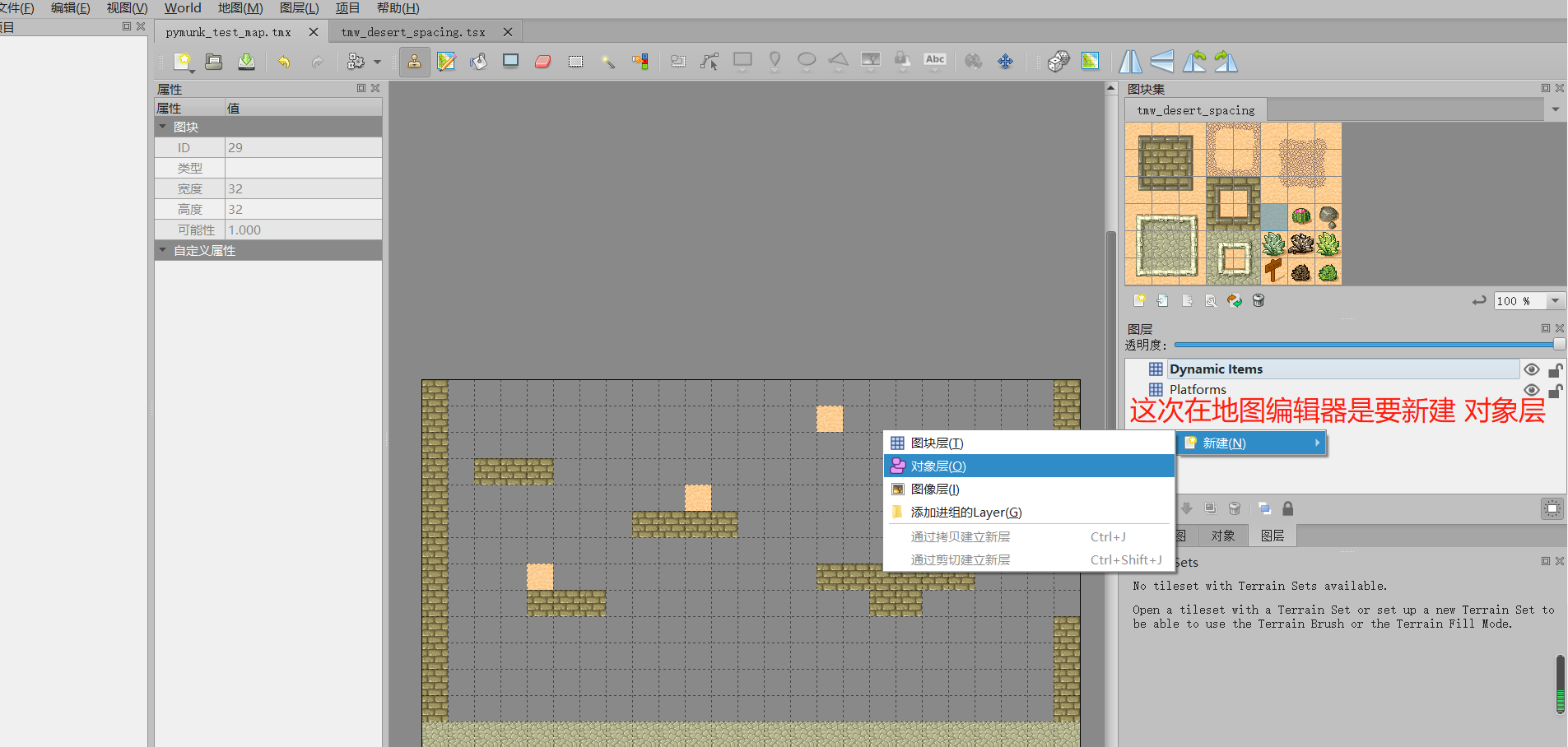Open the tileset selection dropdown
The image size is (1568, 747).
point(1556,109)
